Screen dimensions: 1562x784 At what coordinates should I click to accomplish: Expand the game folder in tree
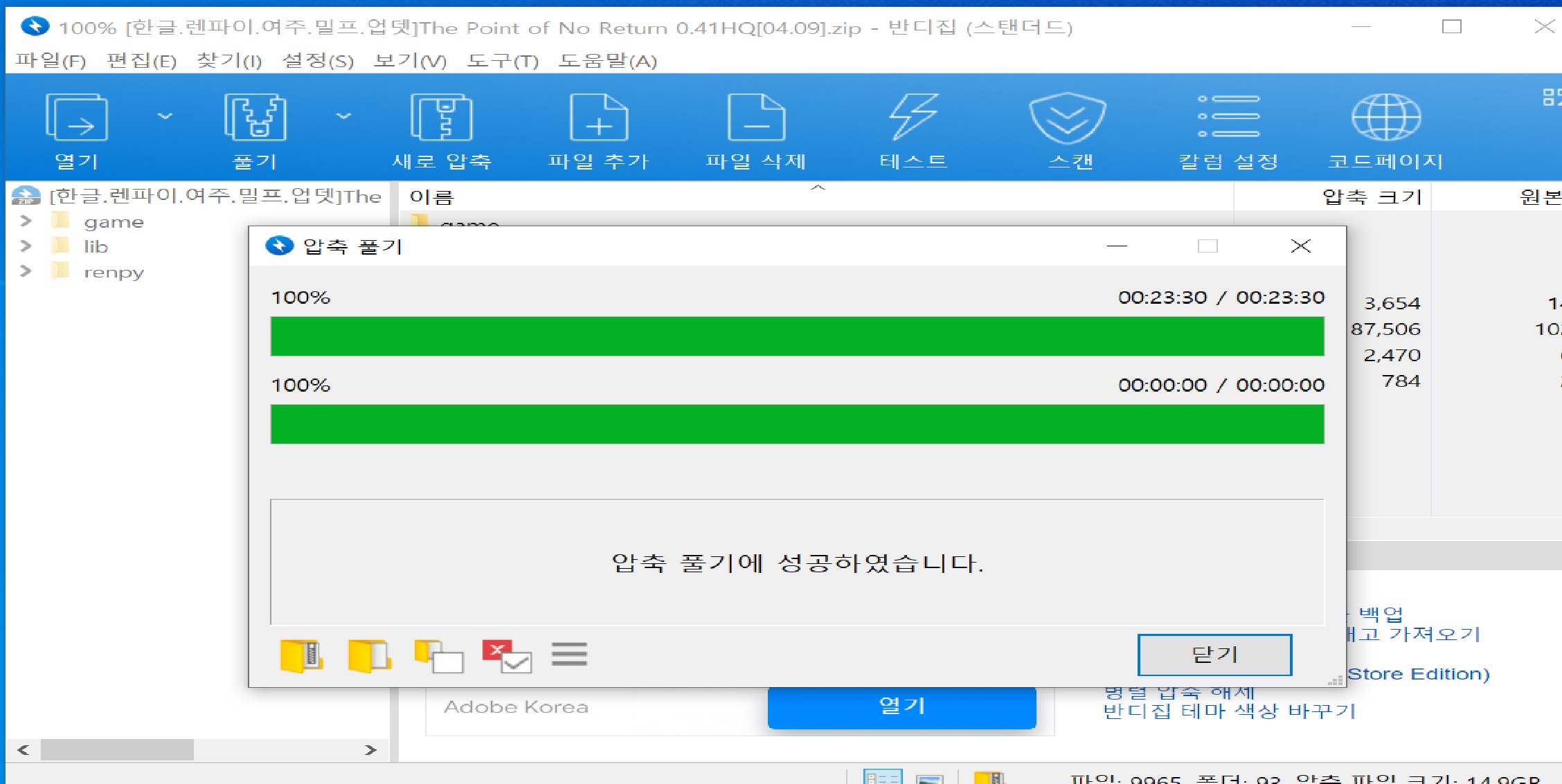pyautogui.click(x=26, y=221)
